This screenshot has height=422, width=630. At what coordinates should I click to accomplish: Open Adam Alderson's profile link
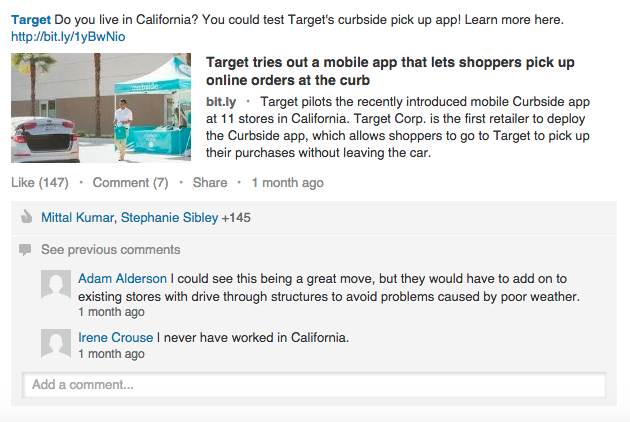point(123,279)
